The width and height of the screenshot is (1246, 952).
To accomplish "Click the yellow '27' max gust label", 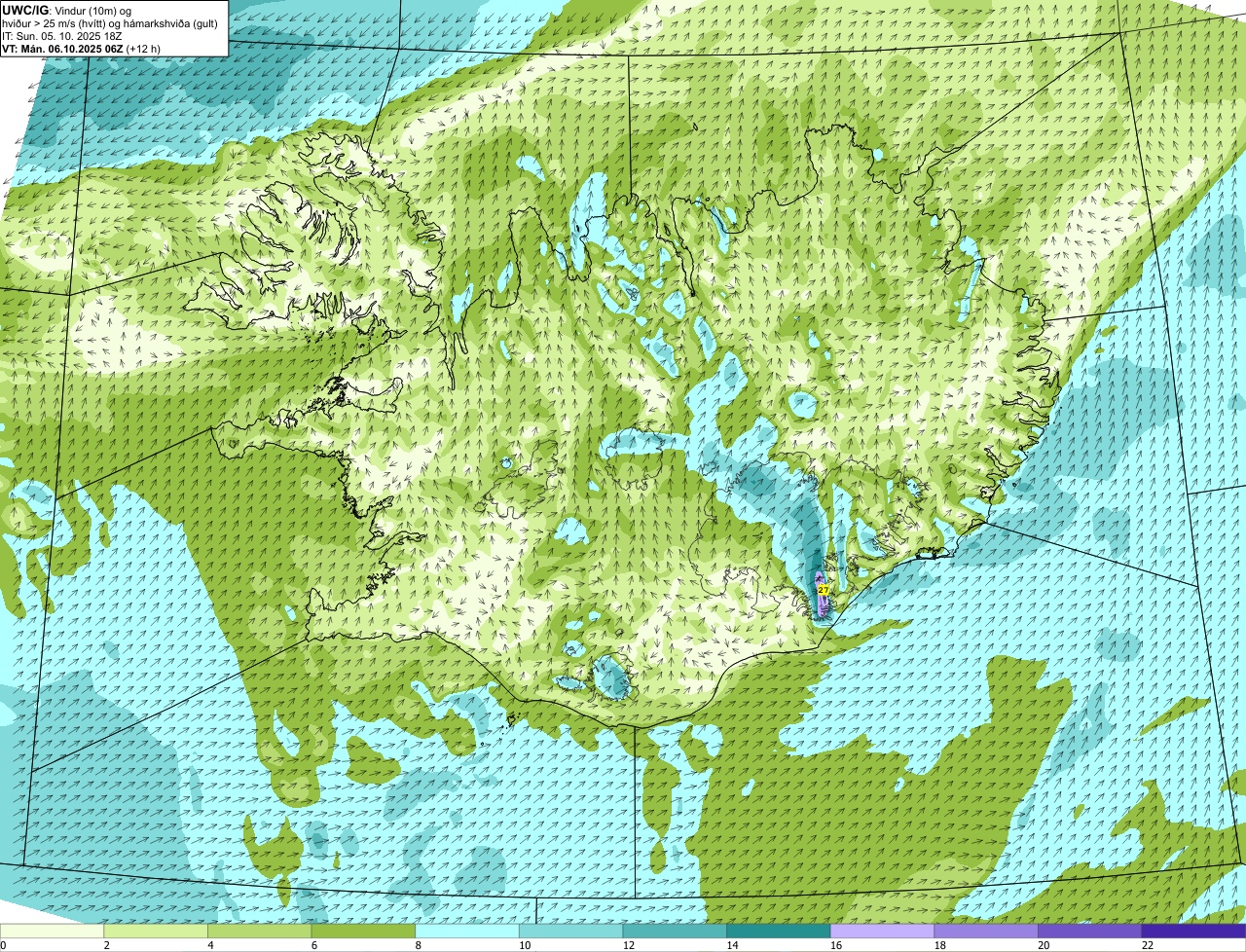I will 824,590.
